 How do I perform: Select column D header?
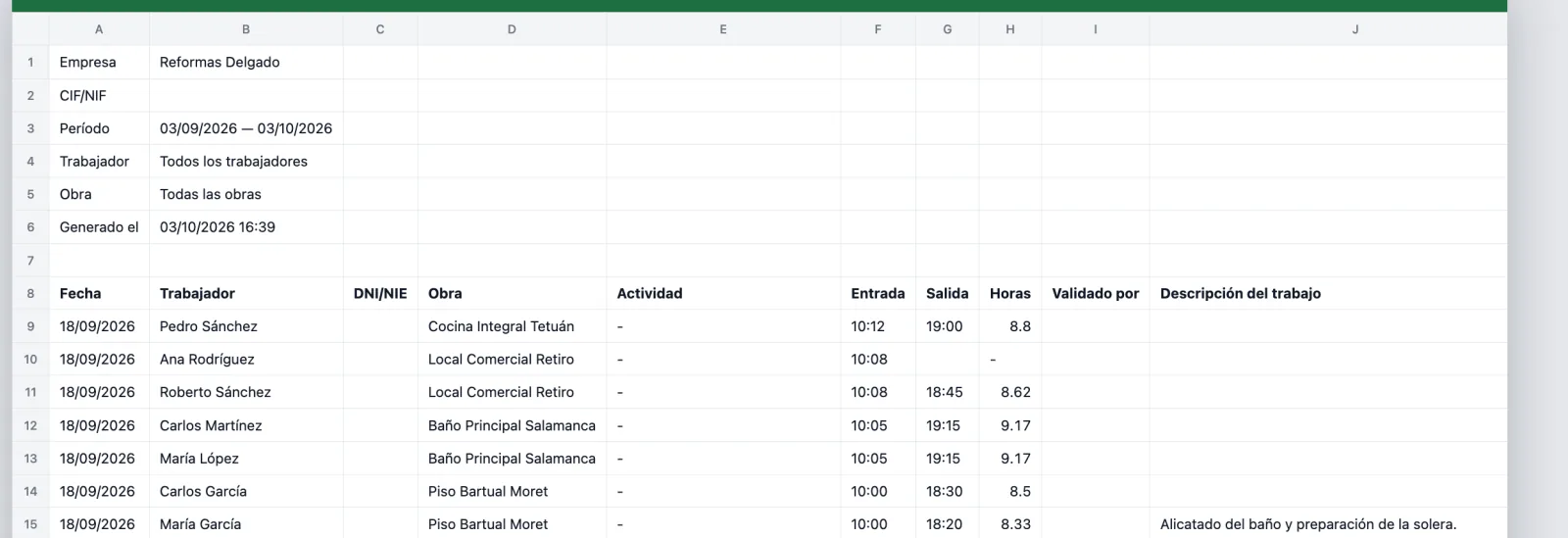(512, 29)
